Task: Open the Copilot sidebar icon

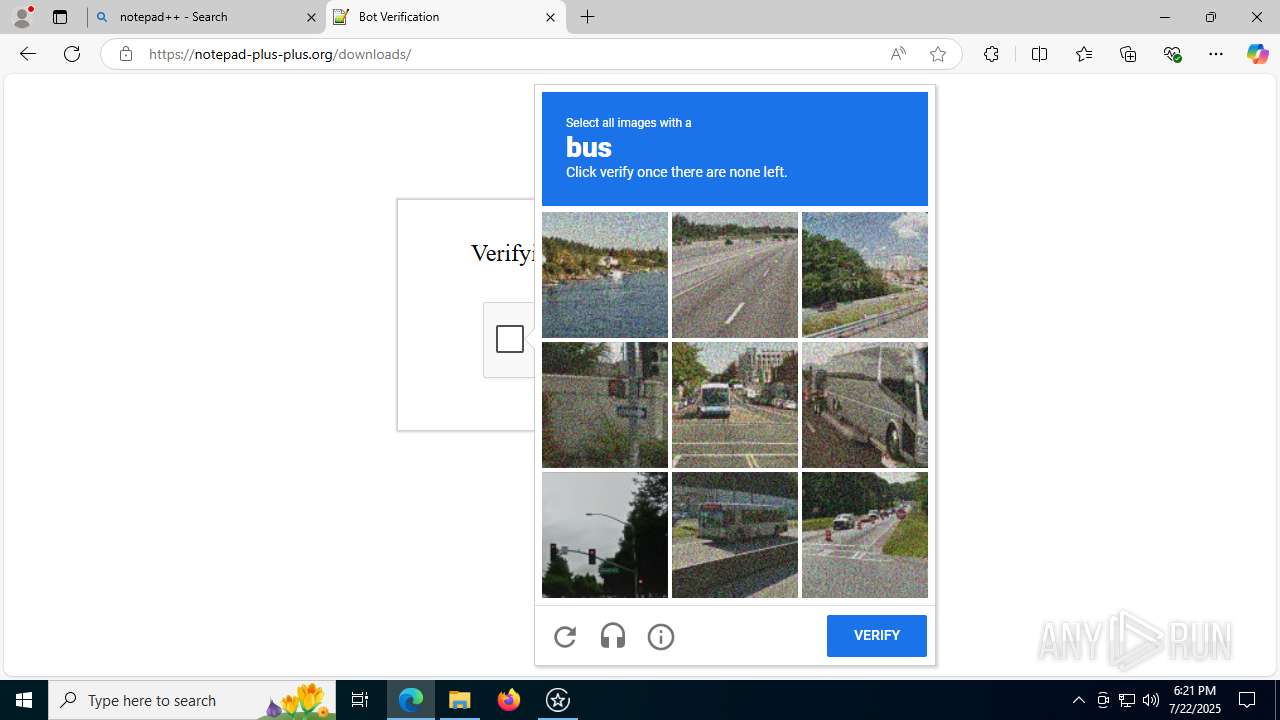Action: point(1257,54)
